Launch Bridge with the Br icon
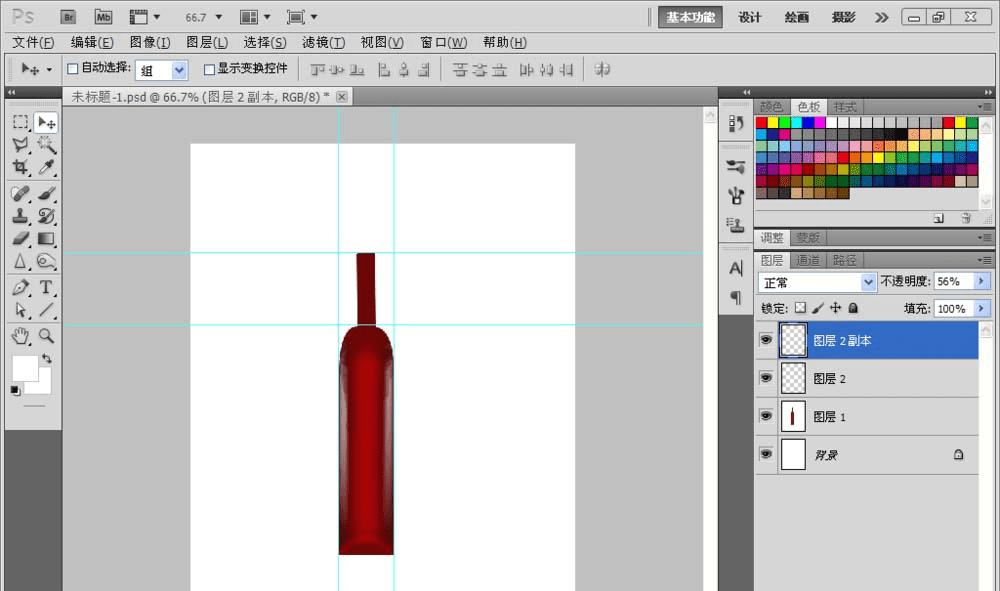1000x591 pixels. pyautogui.click(x=68, y=17)
